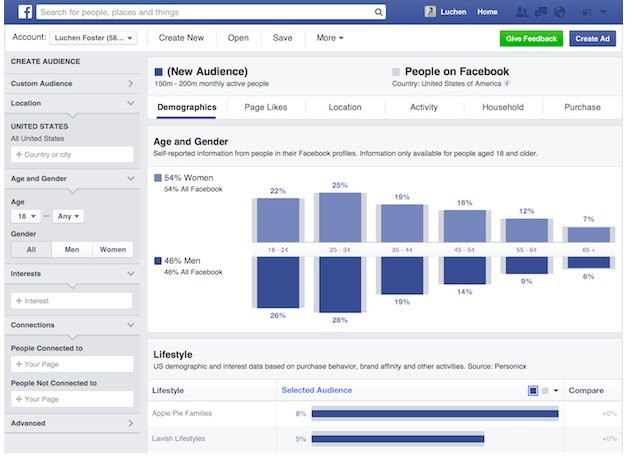Switch to the Activity tab

coord(424,107)
